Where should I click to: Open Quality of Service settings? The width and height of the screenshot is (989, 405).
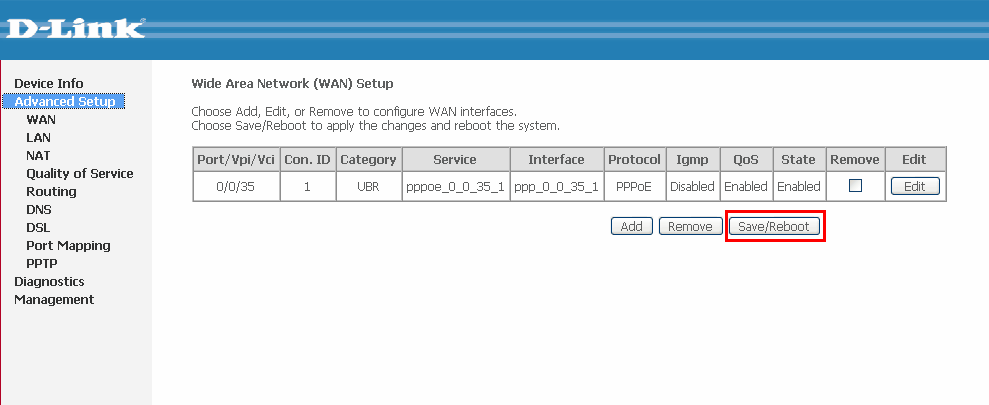(79, 173)
